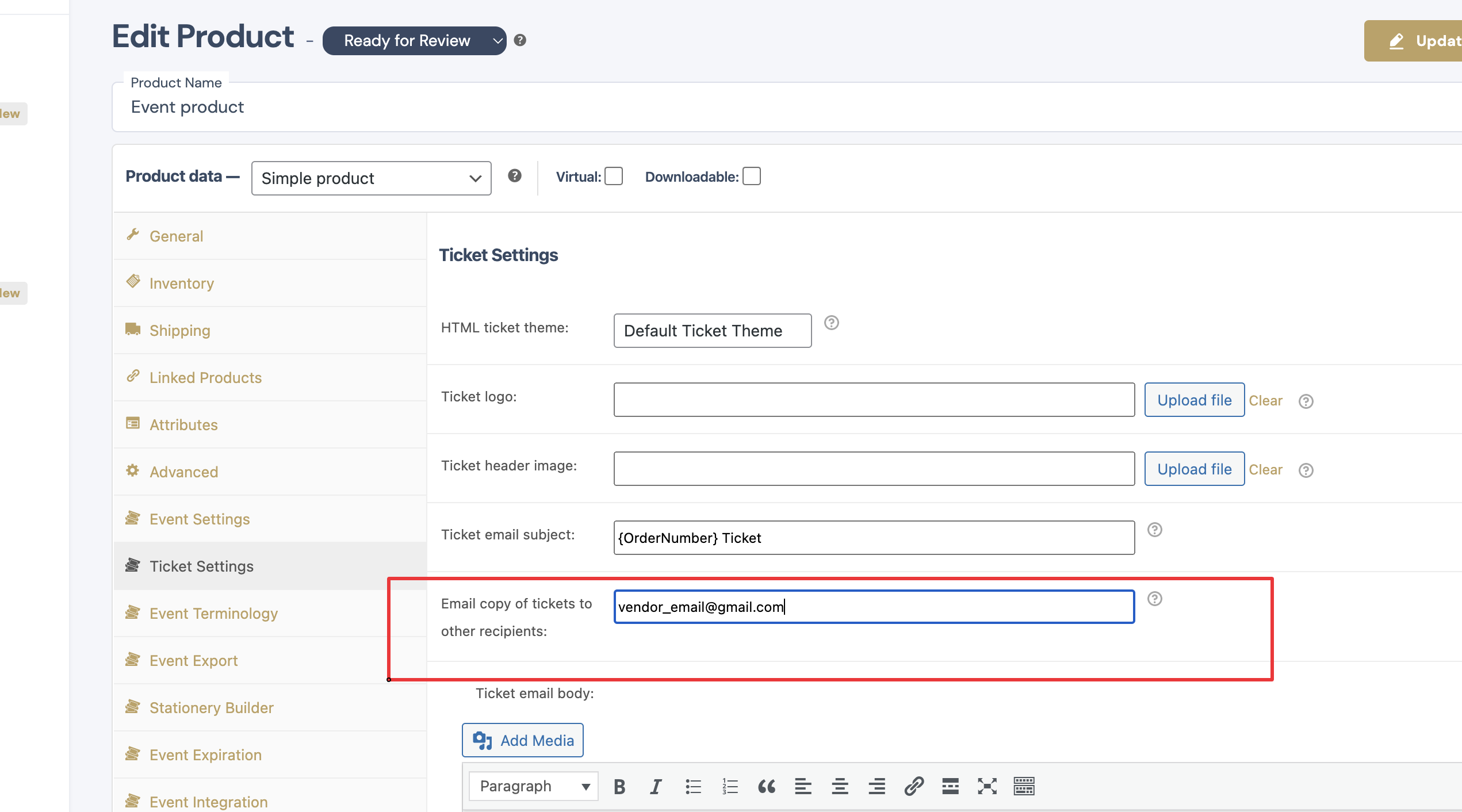The width and height of the screenshot is (1462, 812).
Task: Insert a bulleted list
Action: [693, 786]
